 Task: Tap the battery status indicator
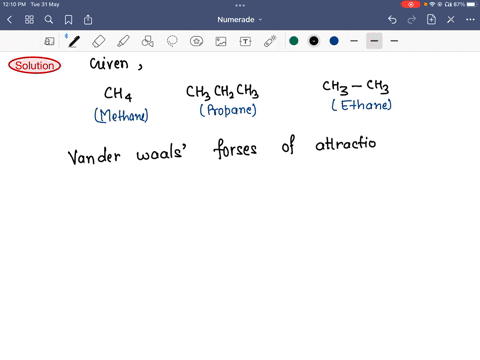pos(471,4)
